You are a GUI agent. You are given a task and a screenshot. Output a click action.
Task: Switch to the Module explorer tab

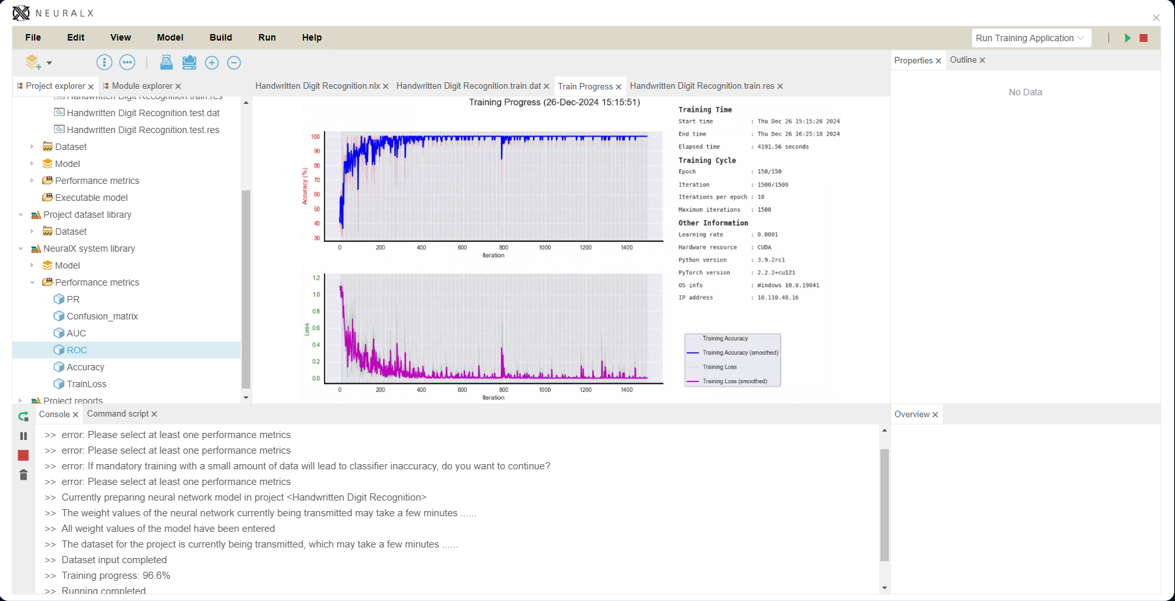pyautogui.click(x=140, y=86)
